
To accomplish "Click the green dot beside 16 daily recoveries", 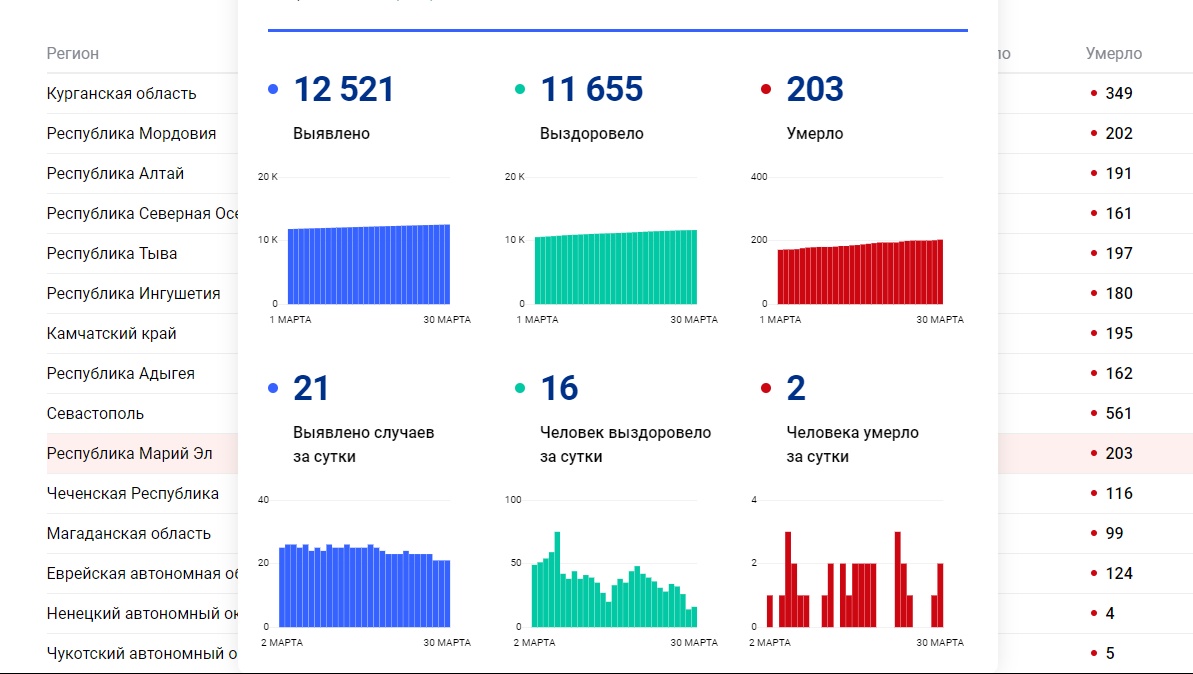I will pos(520,388).
